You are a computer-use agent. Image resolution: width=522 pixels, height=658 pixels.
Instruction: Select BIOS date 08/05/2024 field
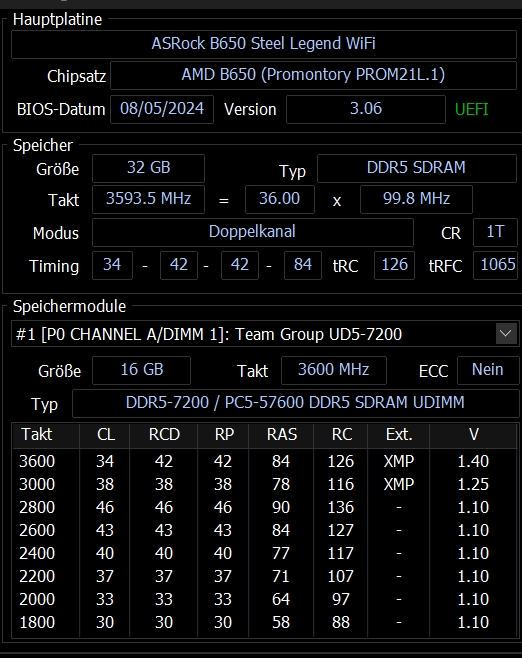162,109
